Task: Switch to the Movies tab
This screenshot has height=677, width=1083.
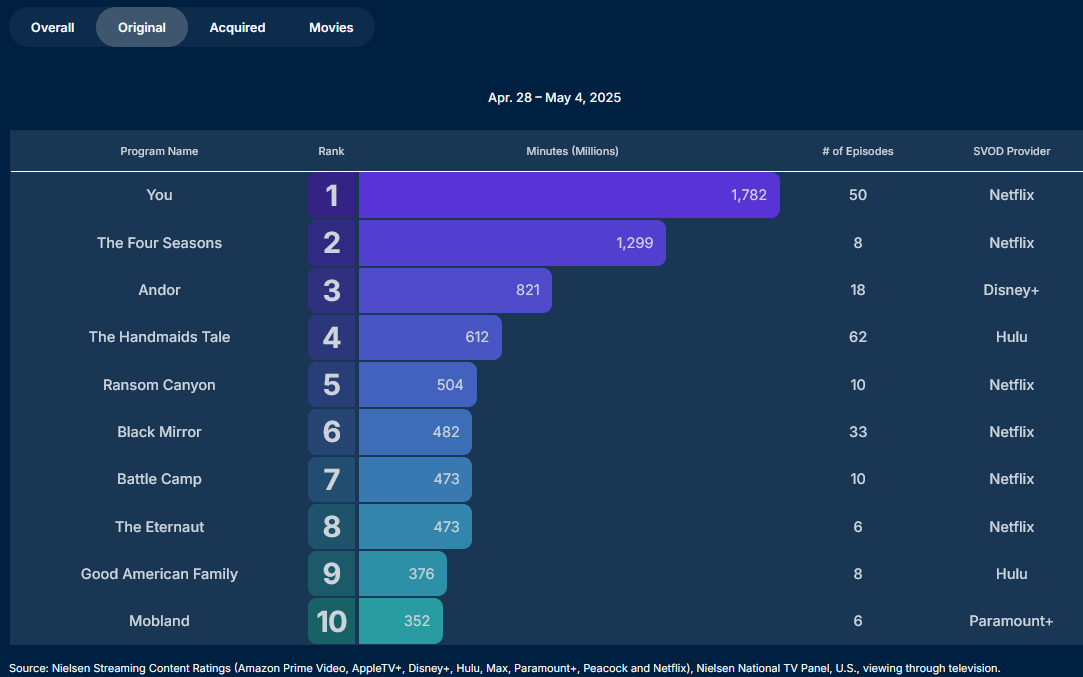Action: click(331, 27)
